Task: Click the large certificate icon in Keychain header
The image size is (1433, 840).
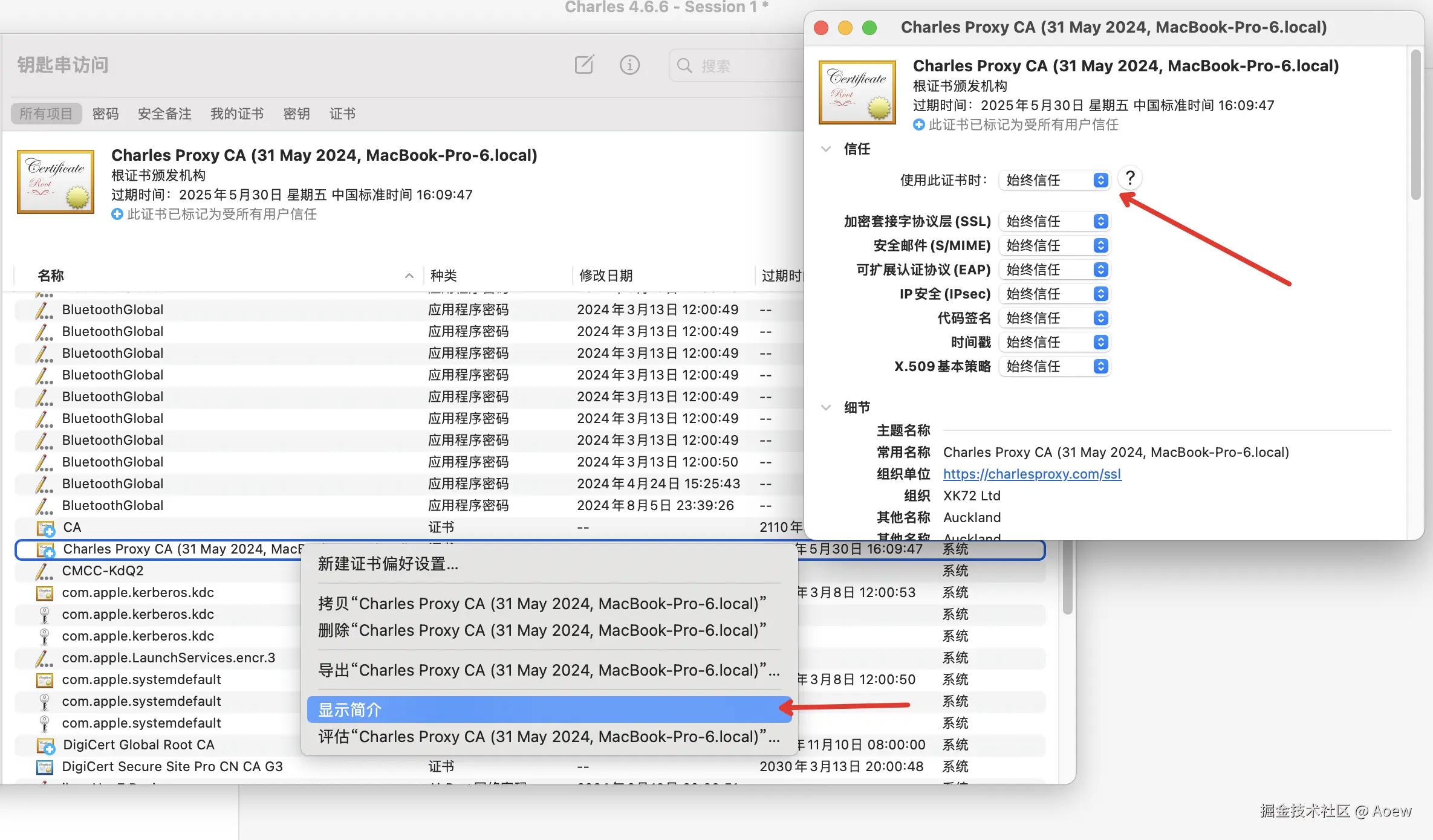Action: (x=56, y=181)
